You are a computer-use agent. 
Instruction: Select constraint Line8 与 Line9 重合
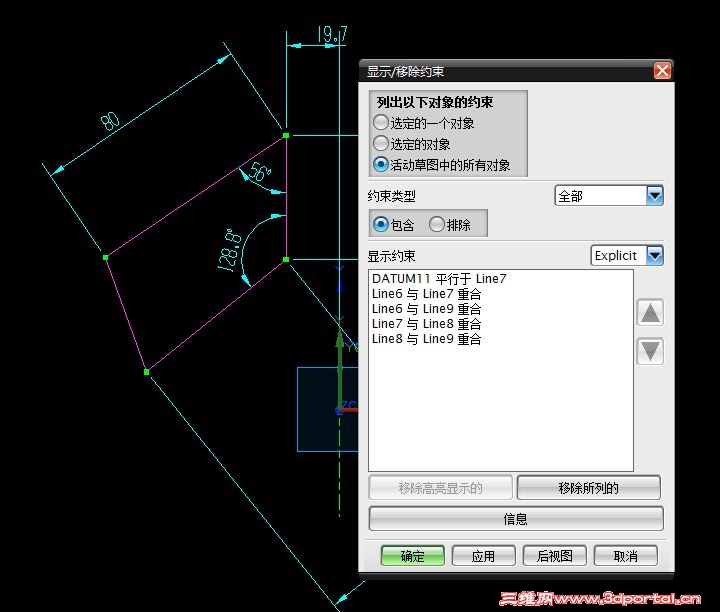tap(427, 339)
